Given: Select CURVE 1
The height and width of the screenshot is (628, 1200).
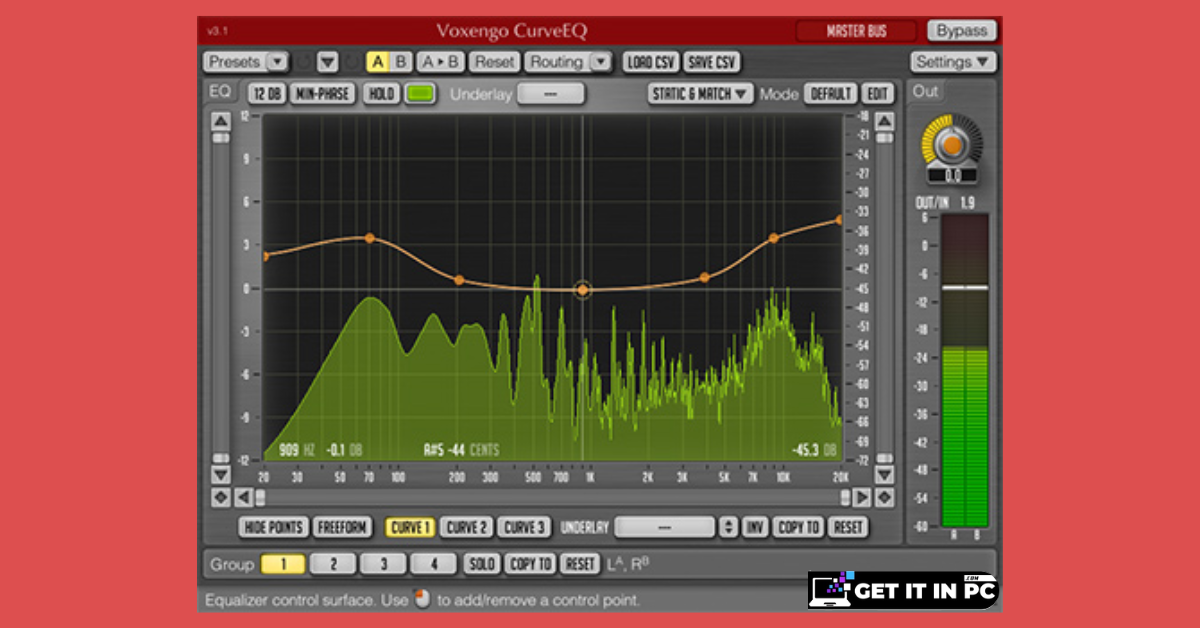Looking at the screenshot, I should point(411,527).
